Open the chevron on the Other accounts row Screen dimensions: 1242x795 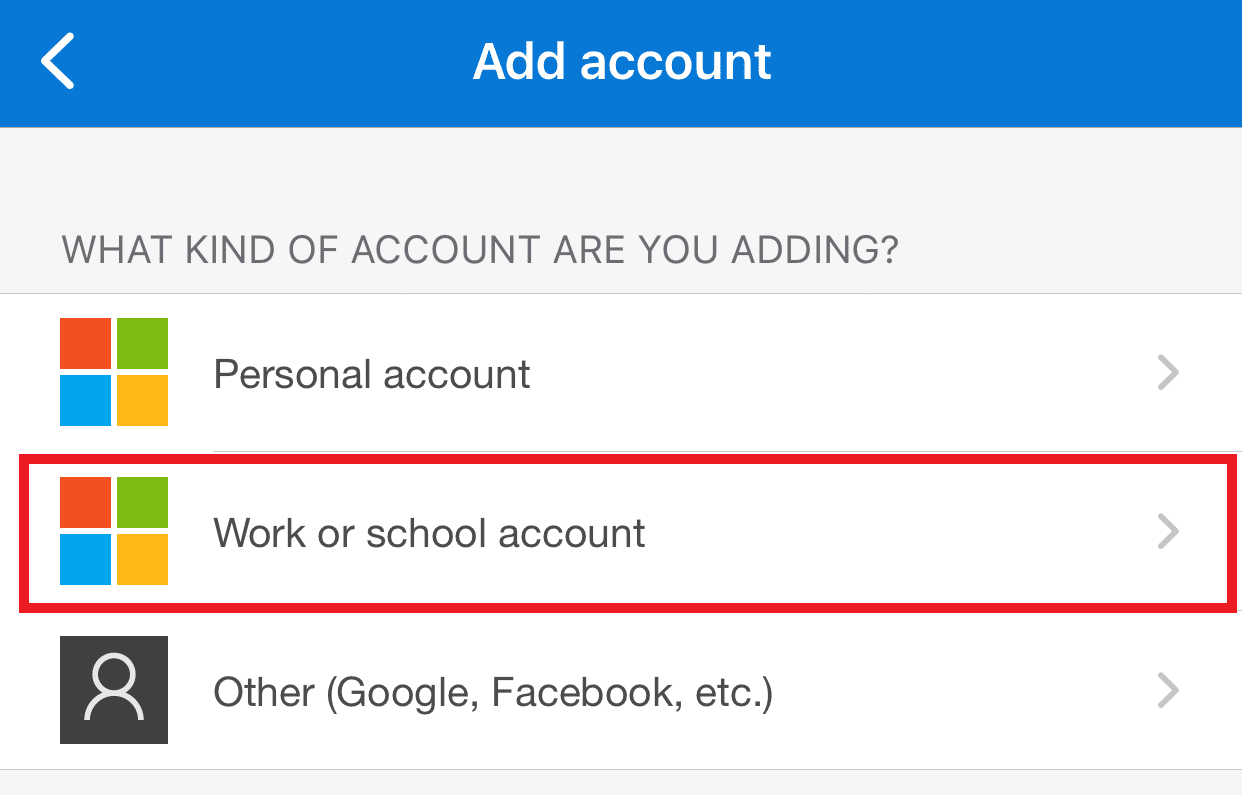point(1168,691)
